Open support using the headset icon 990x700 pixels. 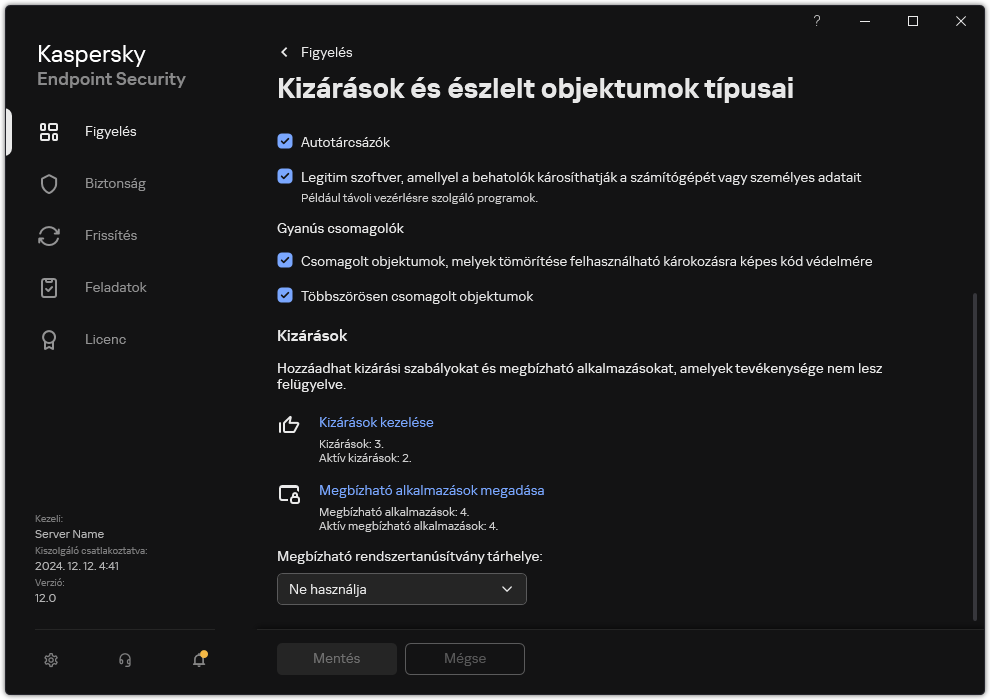[x=124, y=660]
